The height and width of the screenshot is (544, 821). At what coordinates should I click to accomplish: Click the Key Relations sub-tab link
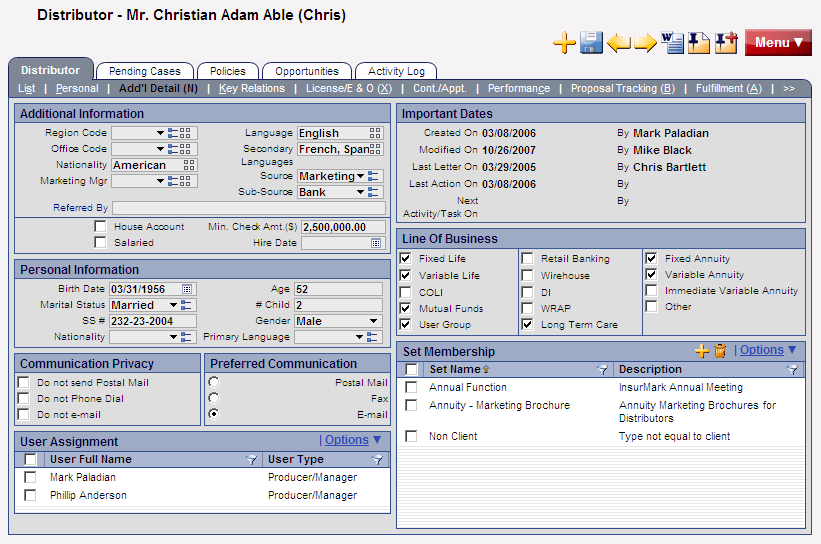[251, 89]
